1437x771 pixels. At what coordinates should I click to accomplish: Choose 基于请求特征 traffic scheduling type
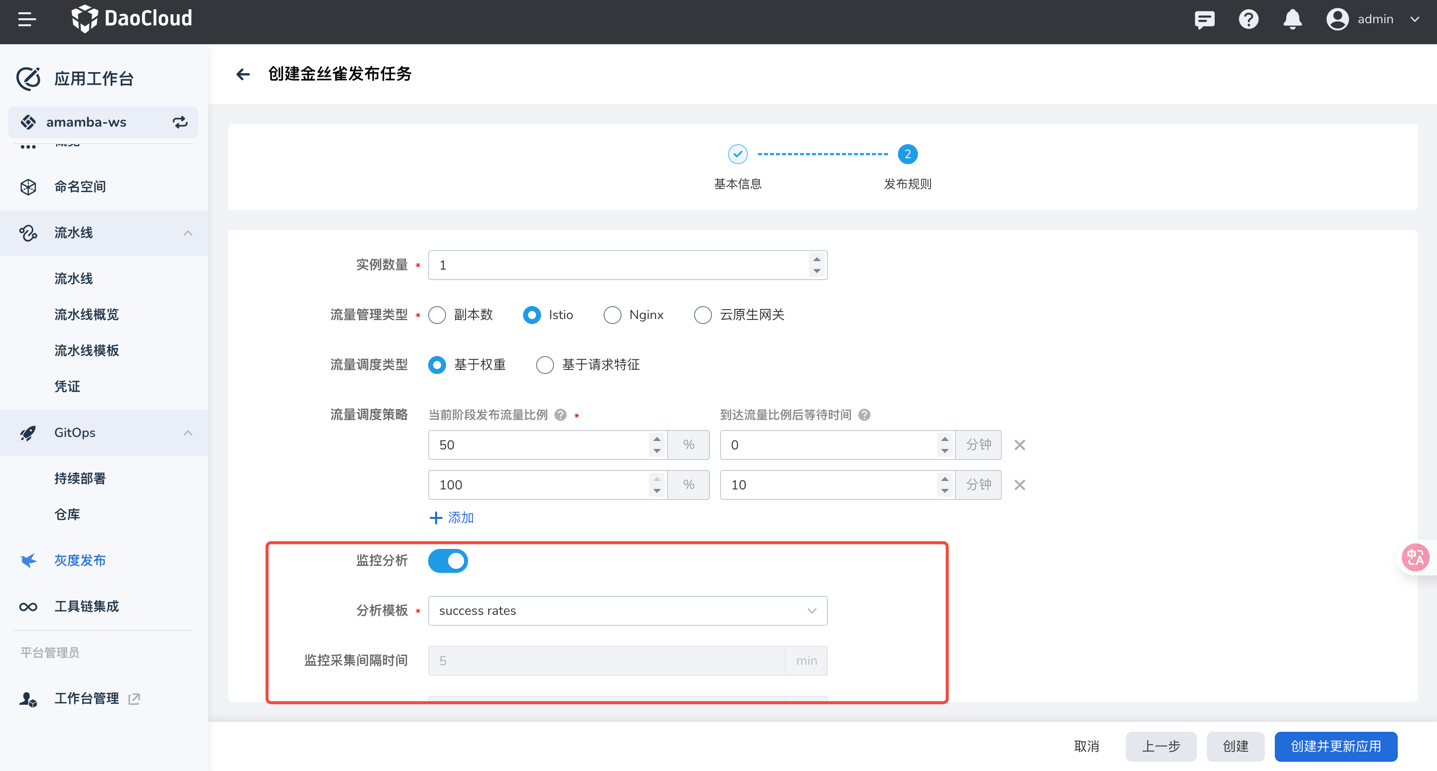tap(544, 364)
